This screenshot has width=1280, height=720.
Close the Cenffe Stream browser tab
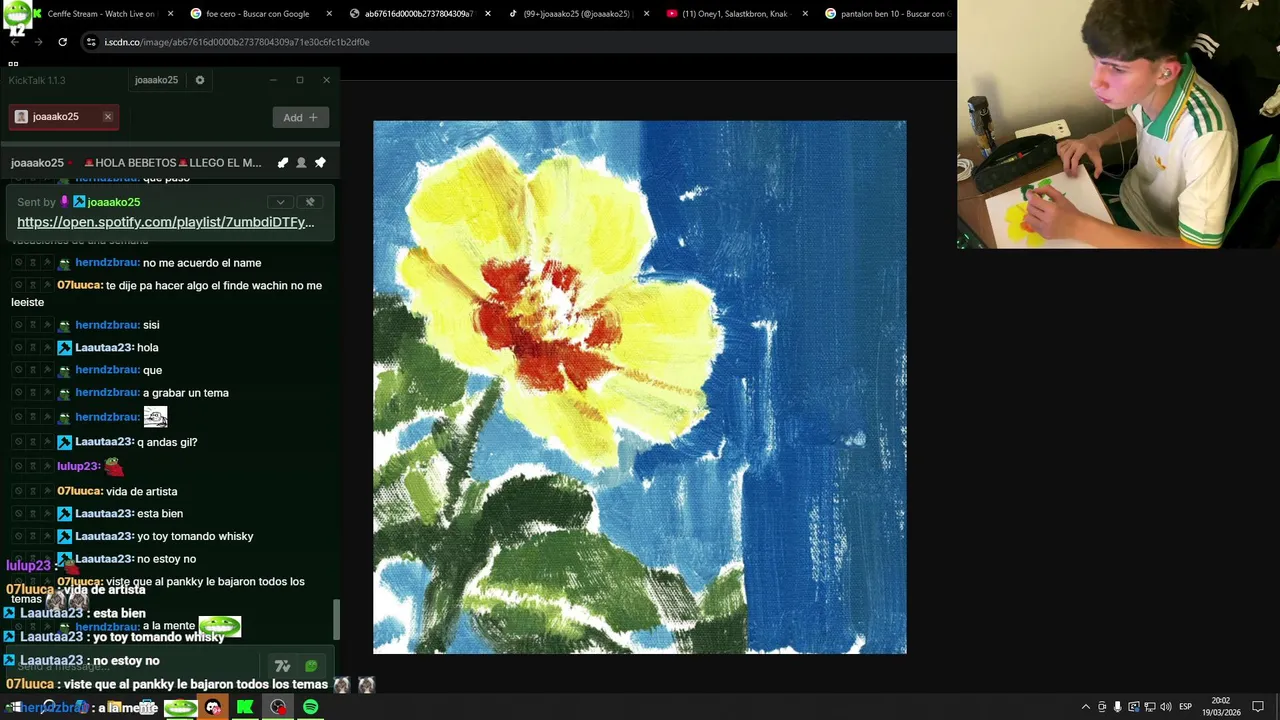pyautogui.click(x=170, y=14)
